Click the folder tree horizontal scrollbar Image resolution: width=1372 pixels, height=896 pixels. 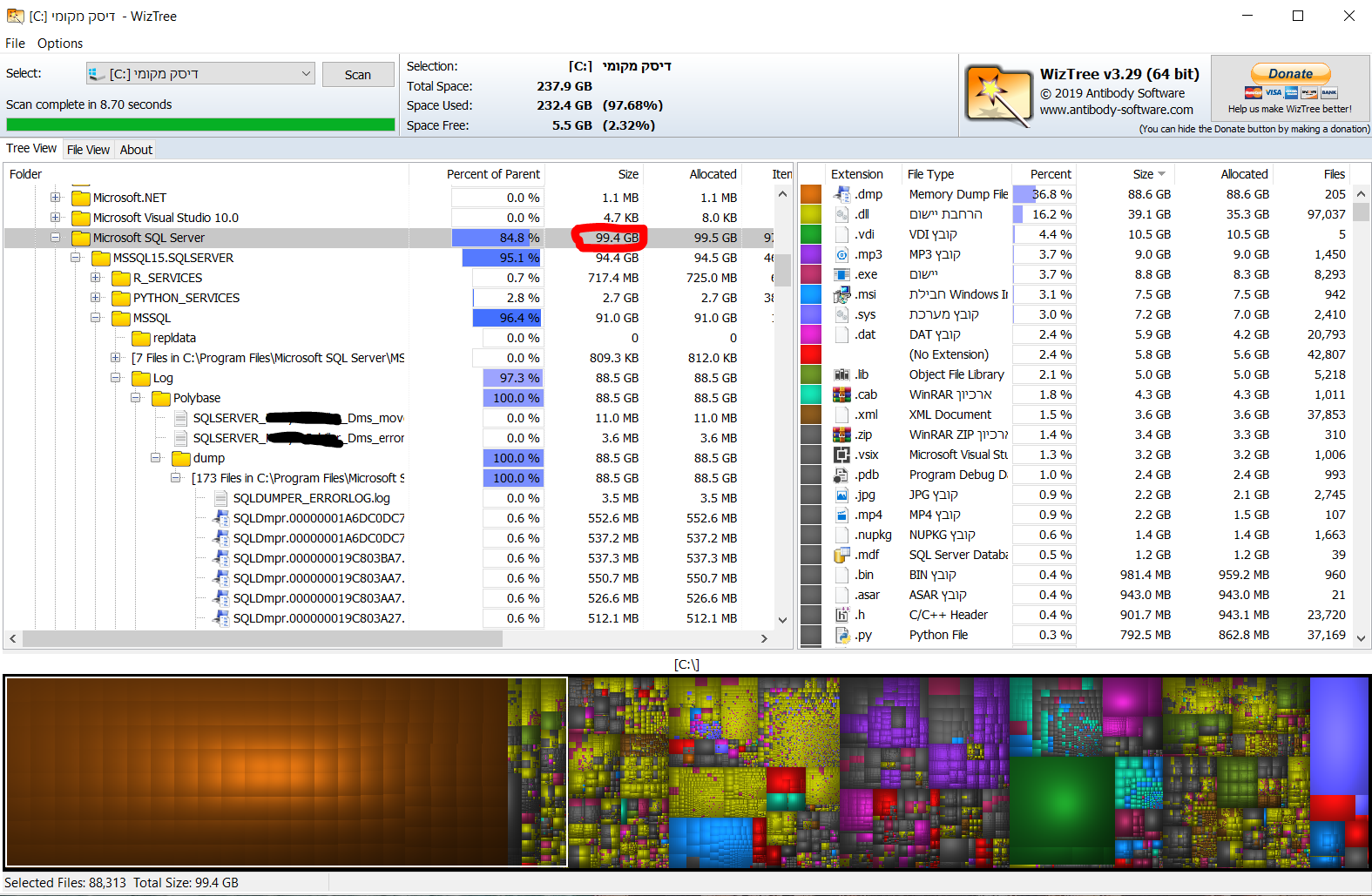pos(262,638)
